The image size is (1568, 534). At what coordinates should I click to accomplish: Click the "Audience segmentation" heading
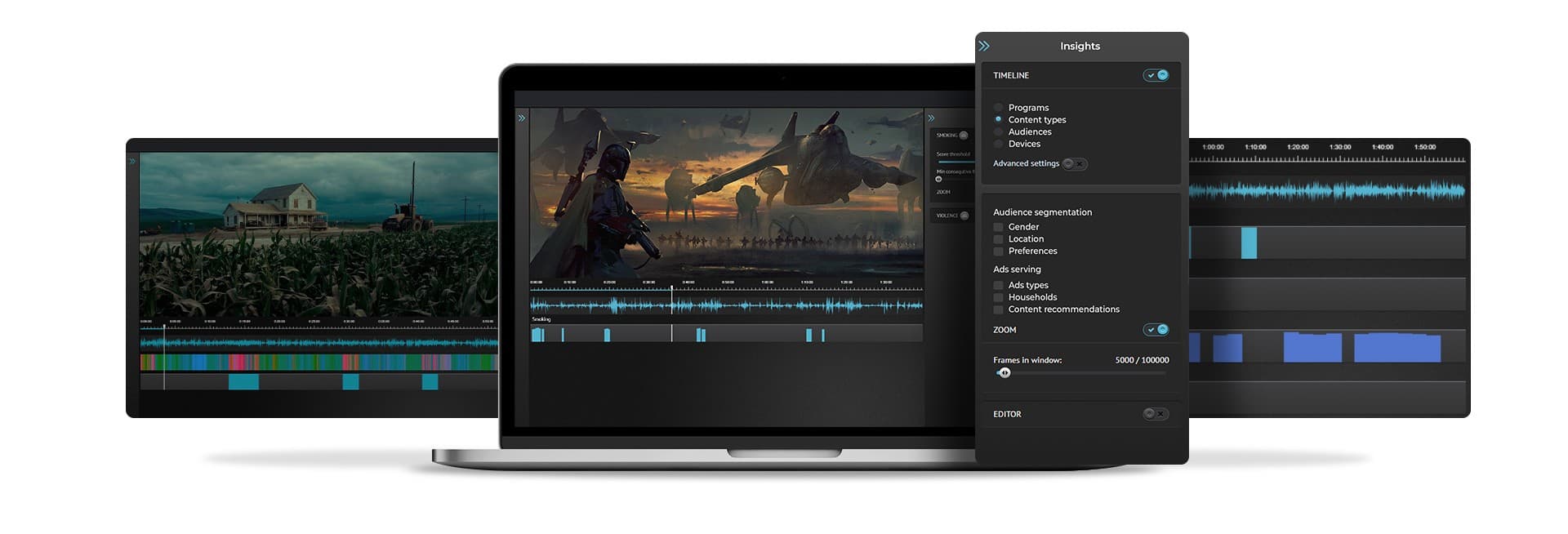coord(1042,212)
